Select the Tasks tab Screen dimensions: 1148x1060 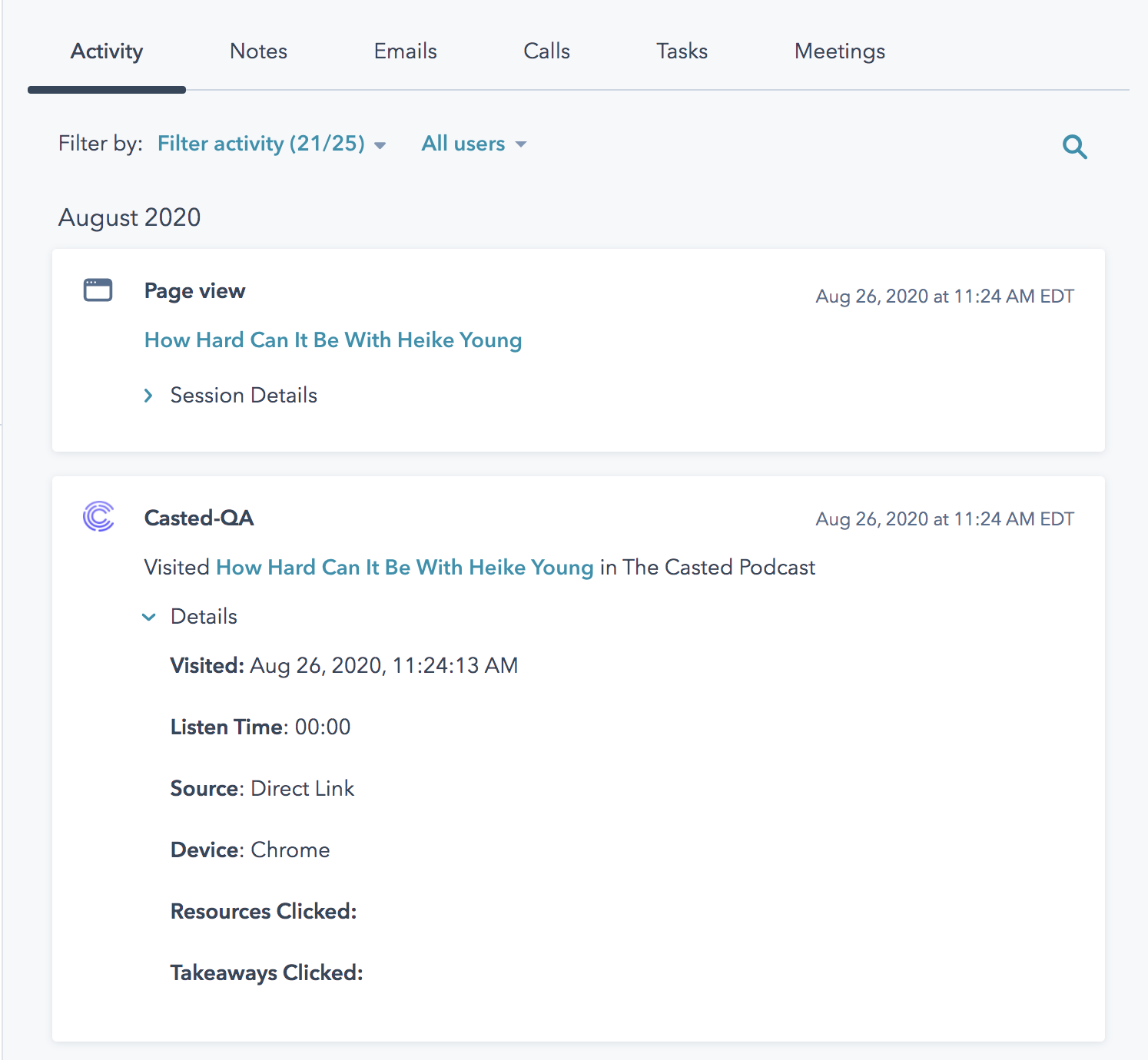682,51
